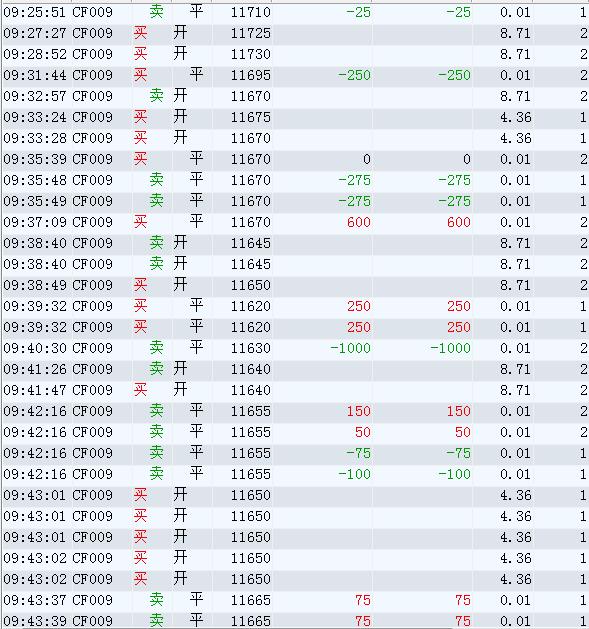This screenshot has height=629, width=589.
Task: Select the -100 loss row at 09:42:16
Action: tap(295, 474)
